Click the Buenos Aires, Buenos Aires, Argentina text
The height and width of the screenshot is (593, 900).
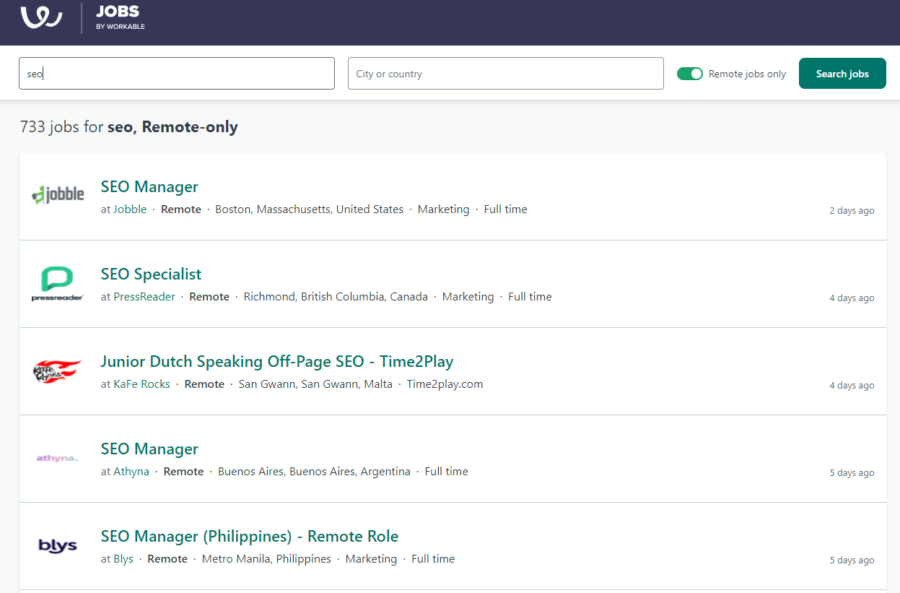pos(314,471)
